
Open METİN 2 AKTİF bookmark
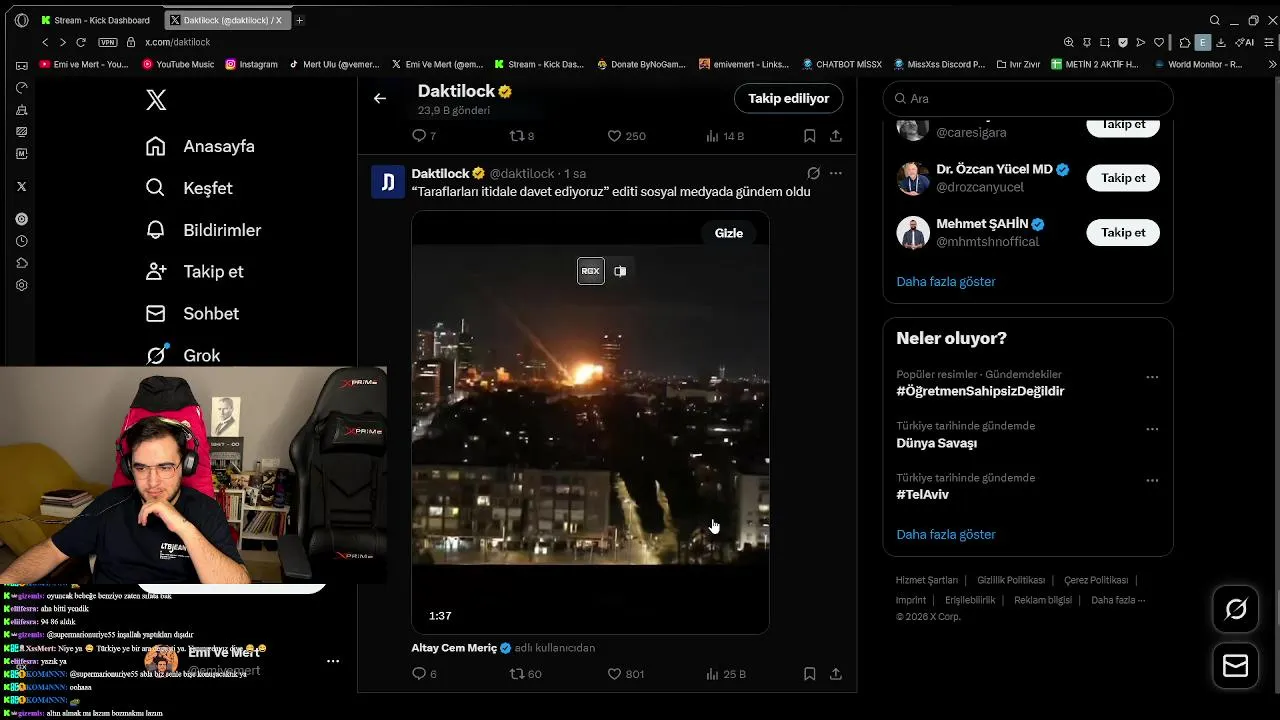(x=1094, y=64)
